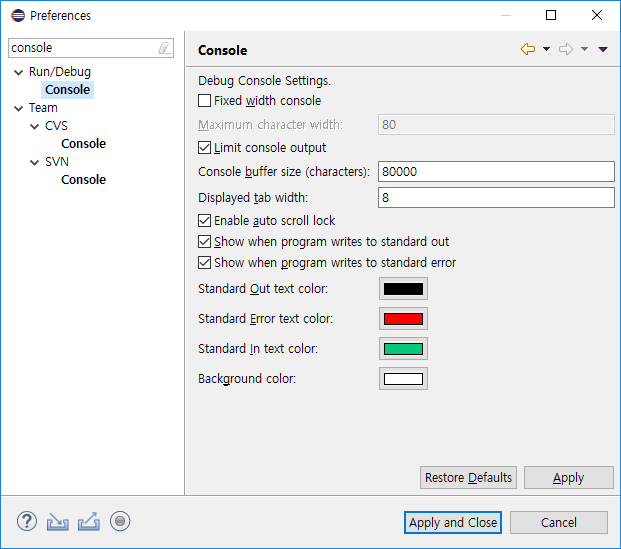This screenshot has width=621, height=549.
Task: Click the Console buffer size field
Action: coord(496,172)
